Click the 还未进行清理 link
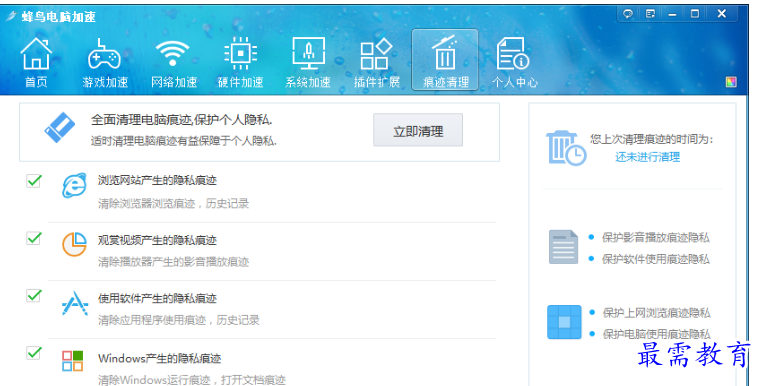 click(647, 157)
